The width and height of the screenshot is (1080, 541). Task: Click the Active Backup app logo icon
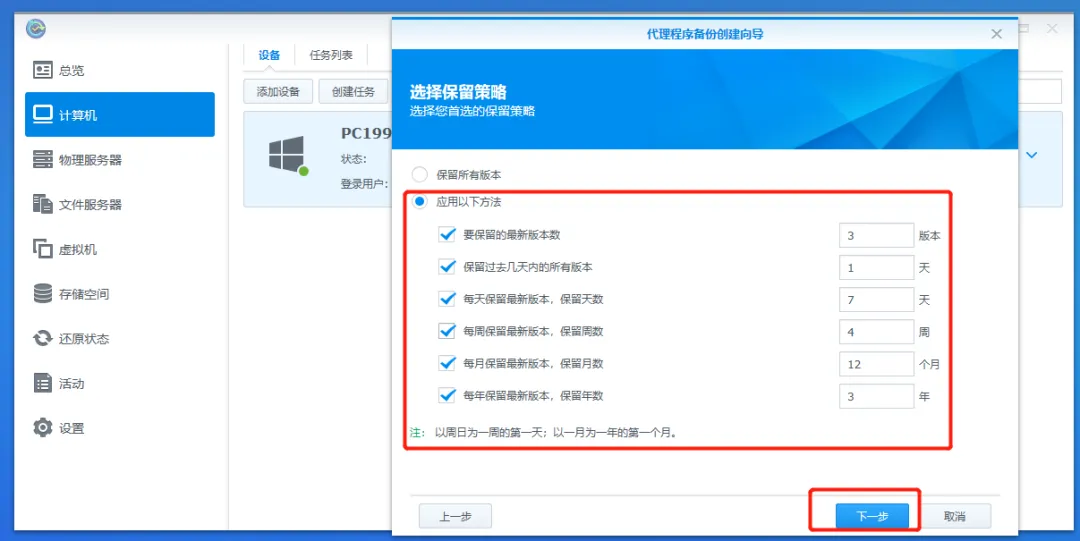(36, 29)
